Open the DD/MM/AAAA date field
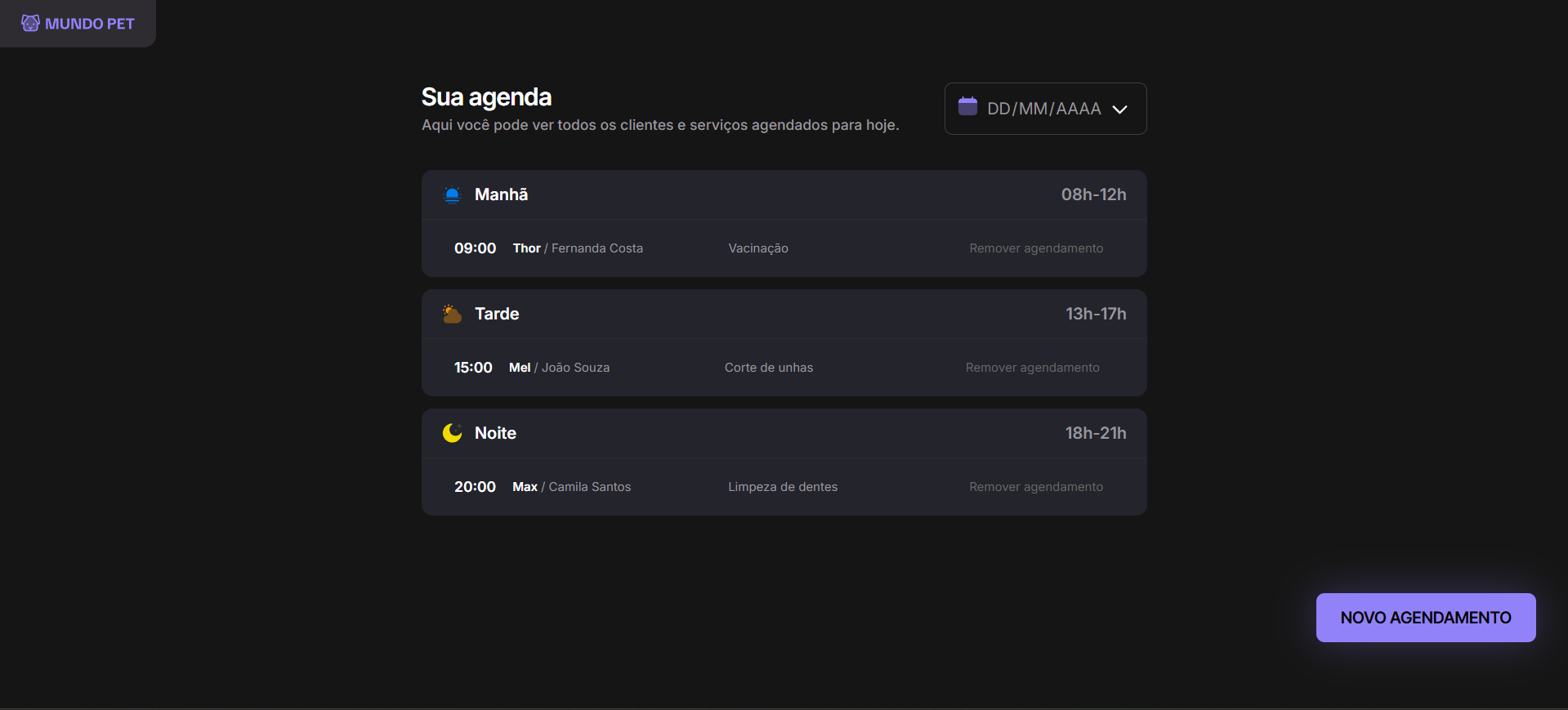 tap(1043, 109)
